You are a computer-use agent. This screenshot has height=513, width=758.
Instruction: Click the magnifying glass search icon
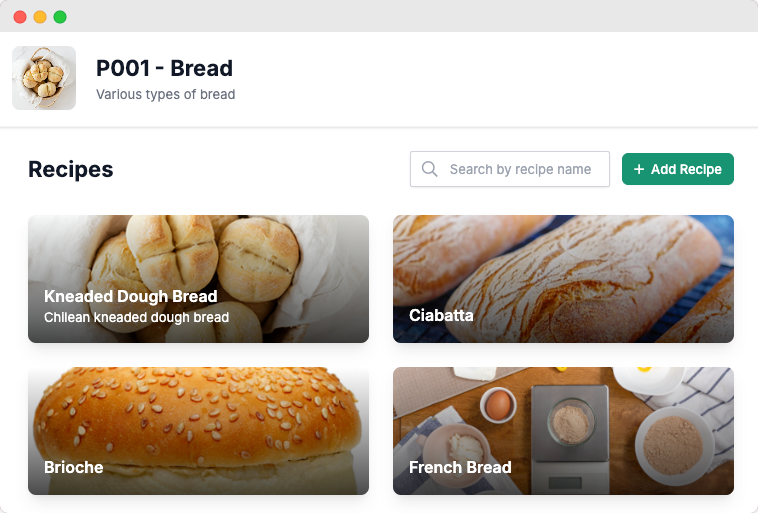[430, 169]
